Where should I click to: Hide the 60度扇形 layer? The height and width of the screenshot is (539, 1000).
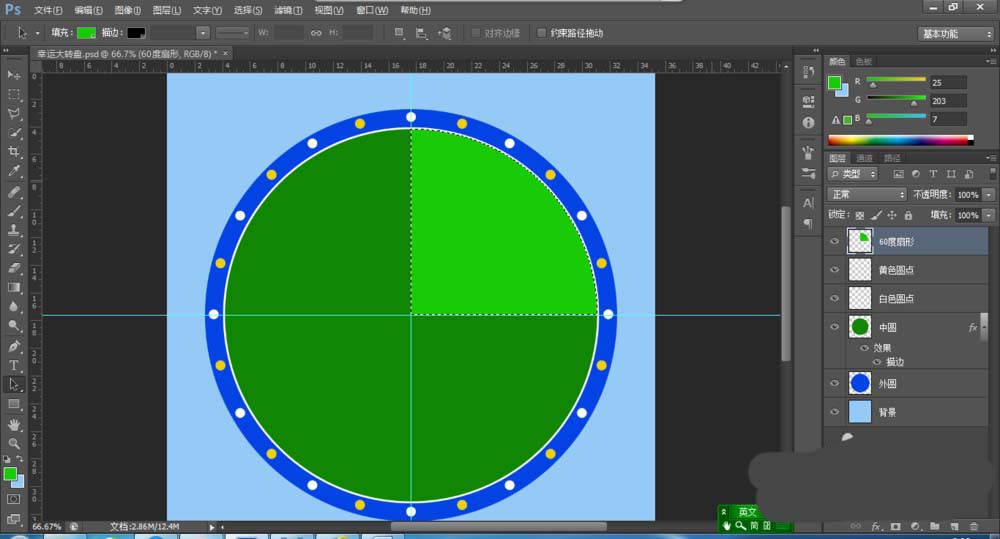click(x=834, y=241)
